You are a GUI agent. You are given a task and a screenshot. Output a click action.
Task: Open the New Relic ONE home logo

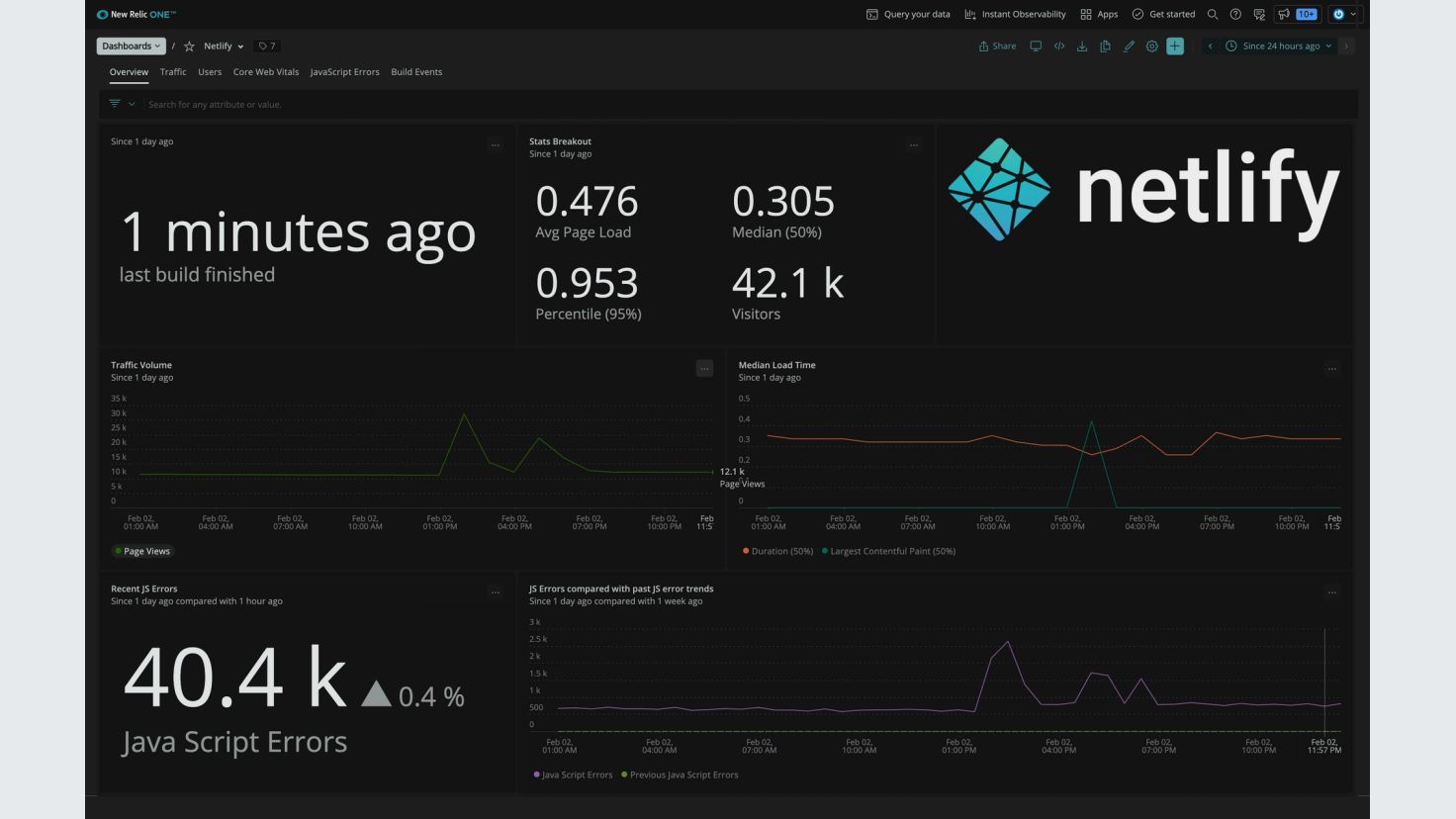(x=136, y=14)
